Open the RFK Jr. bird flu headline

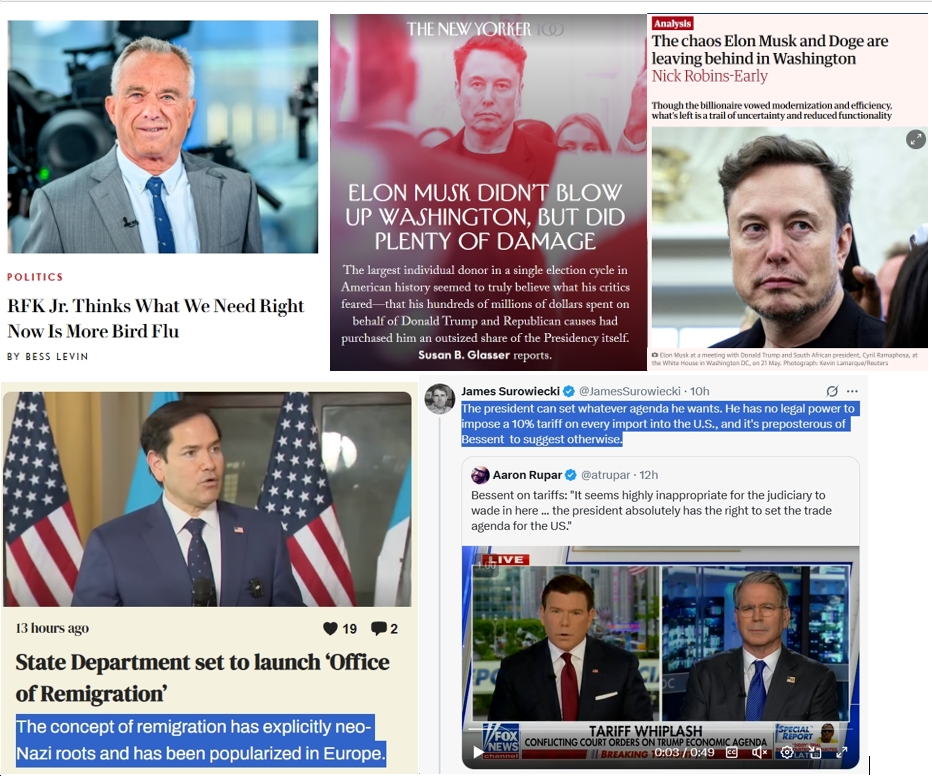click(x=155, y=318)
